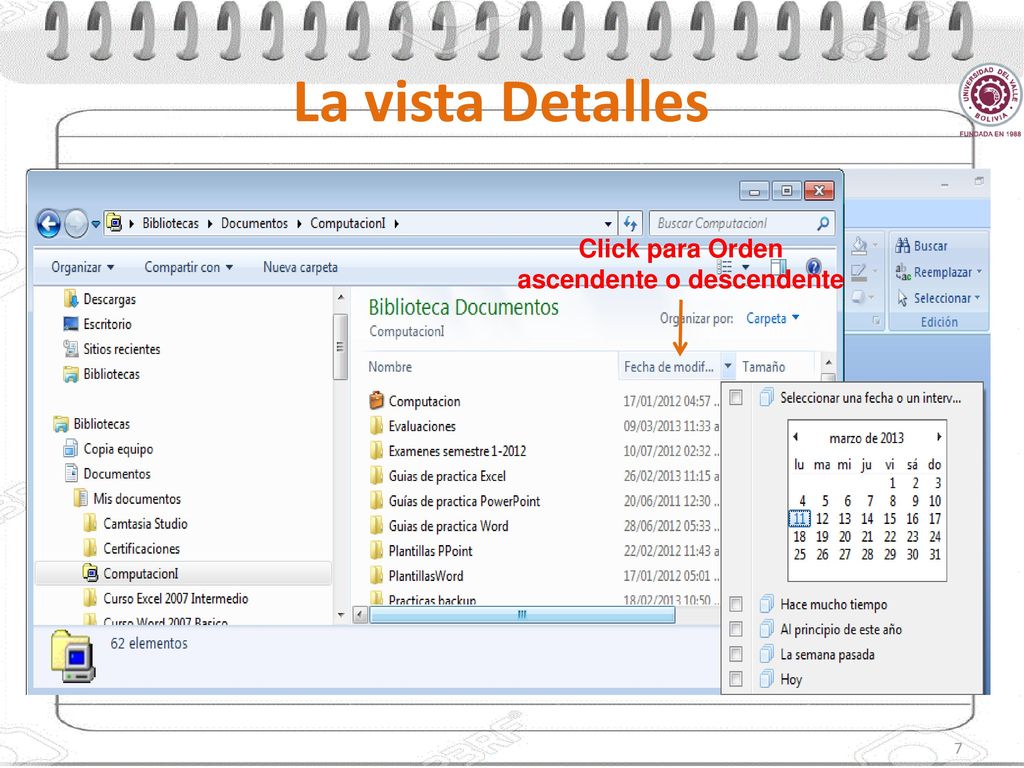Image resolution: width=1024 pixels, height=768 pixels.
Task: Select Curso Excel 2007 Intermedio folder
Action: 166,598
